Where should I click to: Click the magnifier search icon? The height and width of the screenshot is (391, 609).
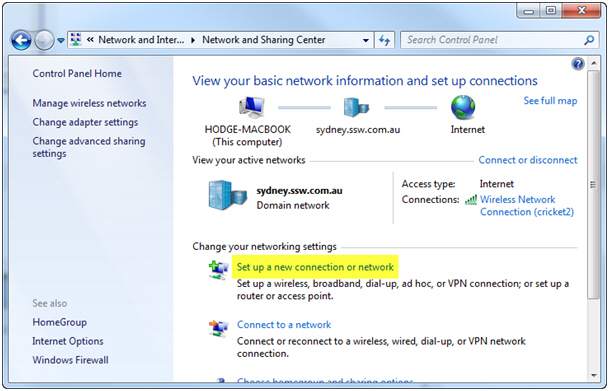pos(589,40)
